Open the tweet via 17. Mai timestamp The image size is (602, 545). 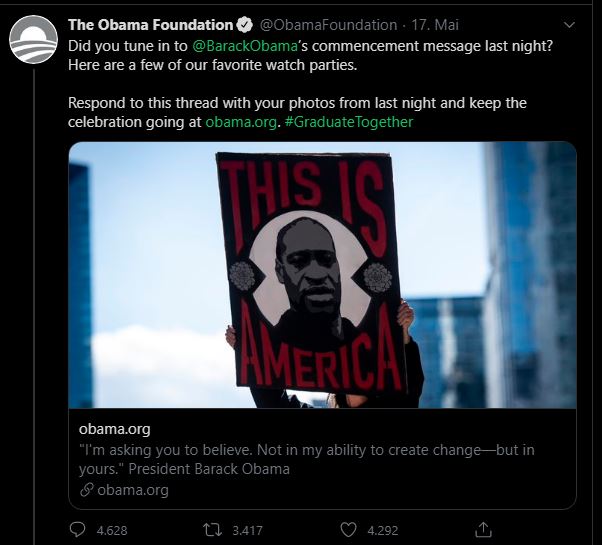tap(435, 25)
